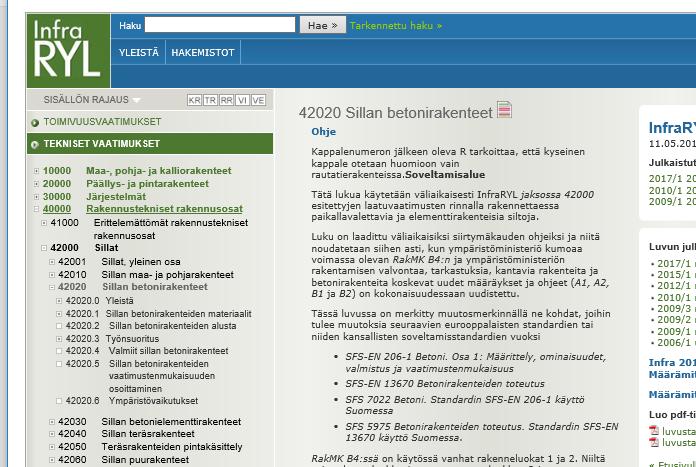The height and width of the screenshot is (467, 696).
Task: Open the Järjestelmät link
Action: 116,197
